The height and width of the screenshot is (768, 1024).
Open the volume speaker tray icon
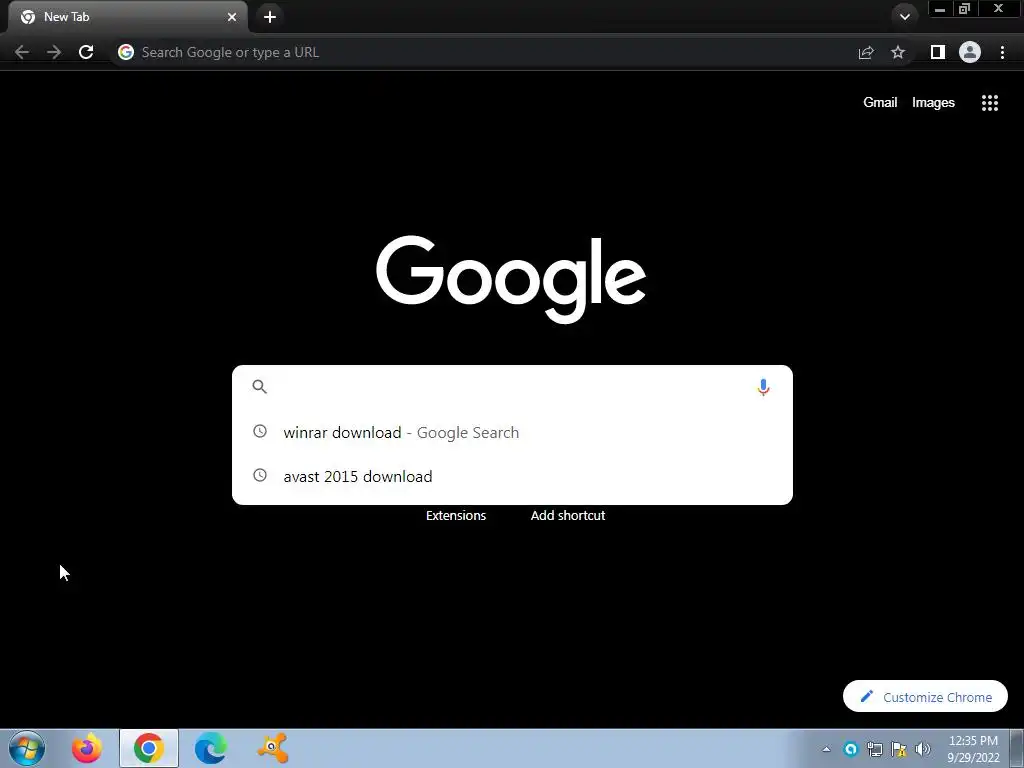tap(923, 749)
